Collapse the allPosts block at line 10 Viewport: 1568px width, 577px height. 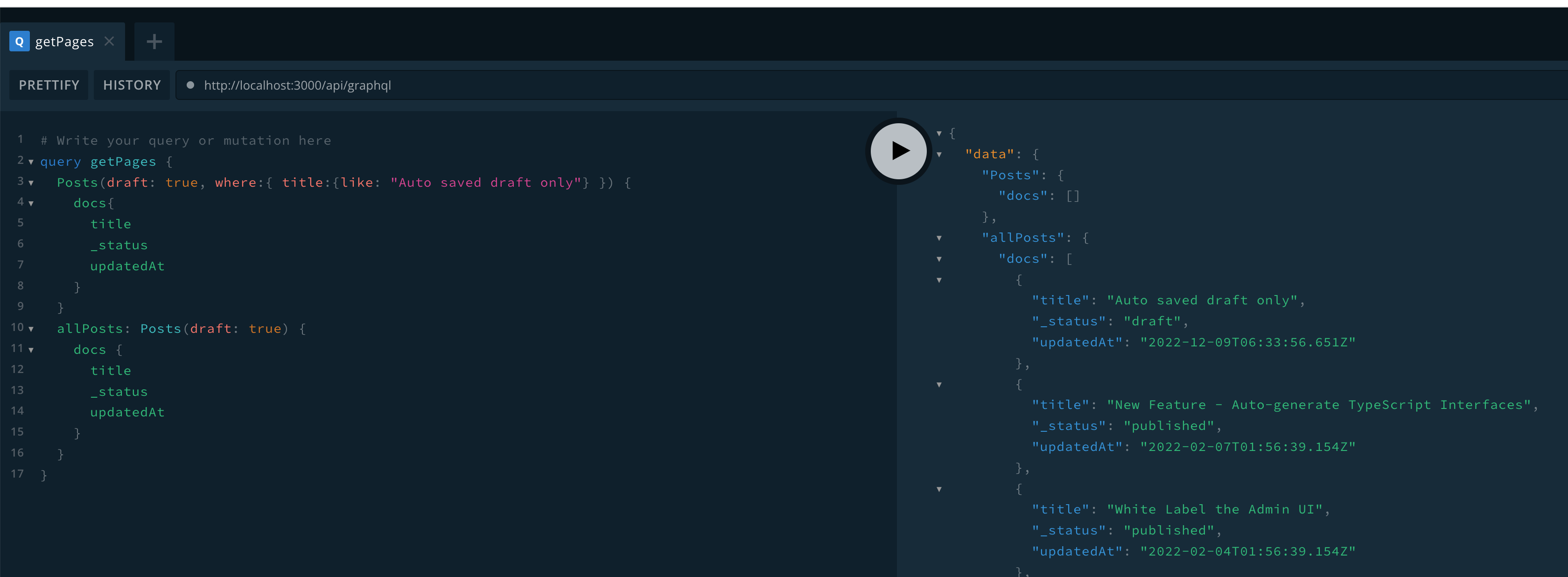point(31,329)
